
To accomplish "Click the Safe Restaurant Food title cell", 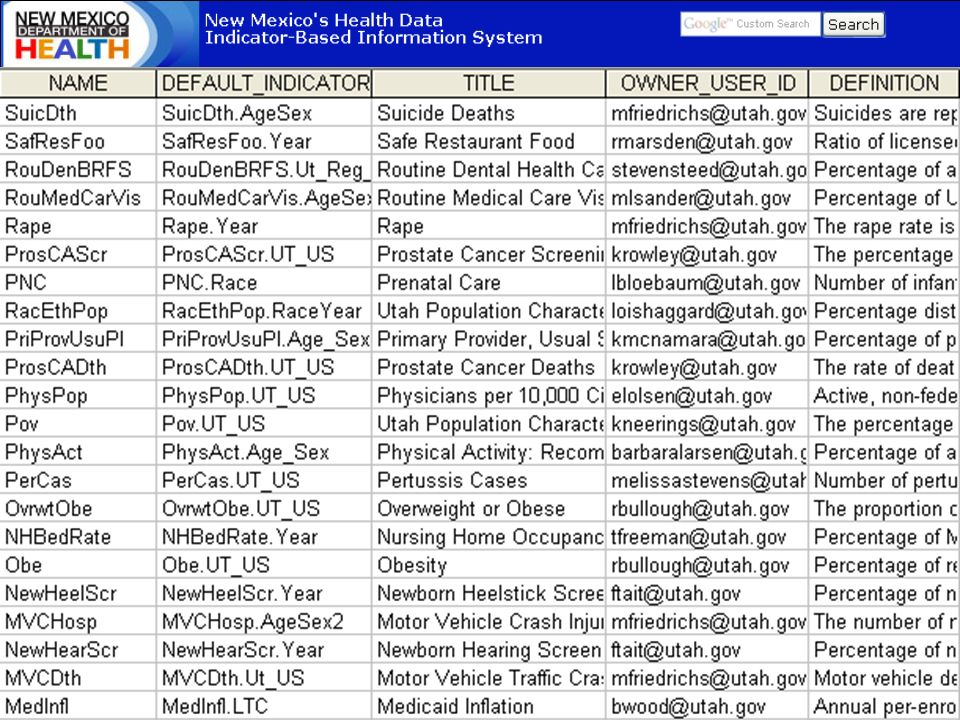I will pyautogui.click(x=489, y=141).
